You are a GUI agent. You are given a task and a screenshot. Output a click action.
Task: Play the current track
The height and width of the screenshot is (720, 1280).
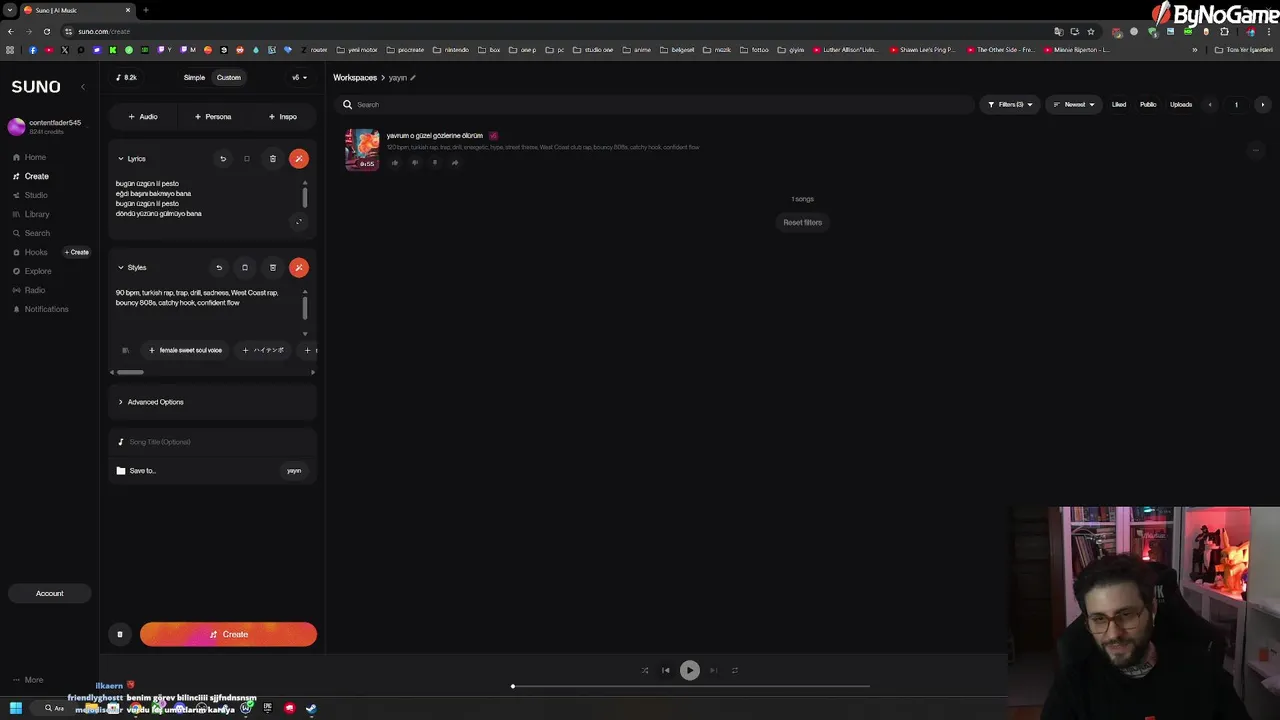click(689, 670)
